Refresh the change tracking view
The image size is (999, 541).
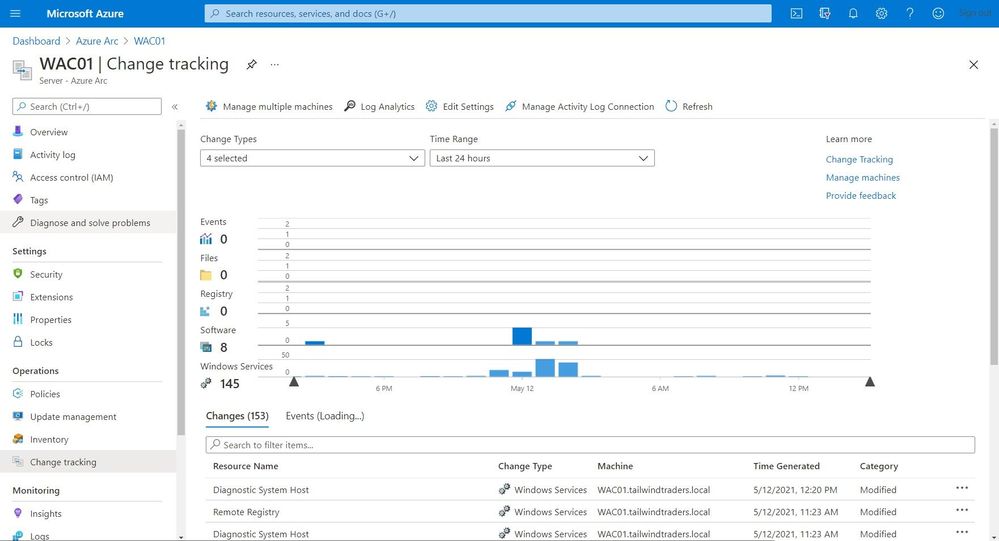point(689,106)
